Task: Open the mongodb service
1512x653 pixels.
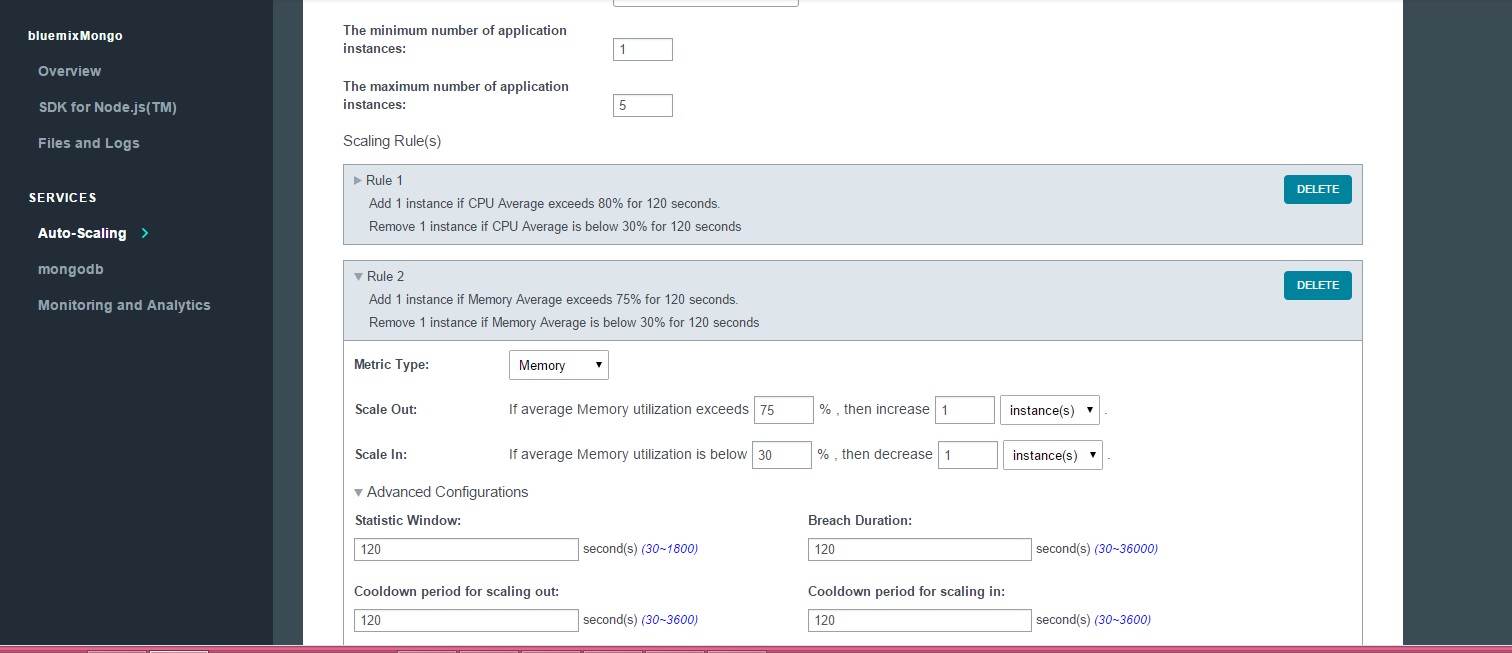Action: pyautogui.click(x=70, y=269)
